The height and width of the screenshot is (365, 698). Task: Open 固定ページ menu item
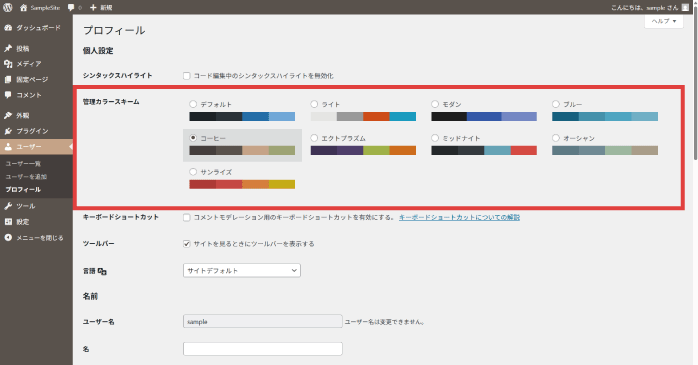pos(37,79)
